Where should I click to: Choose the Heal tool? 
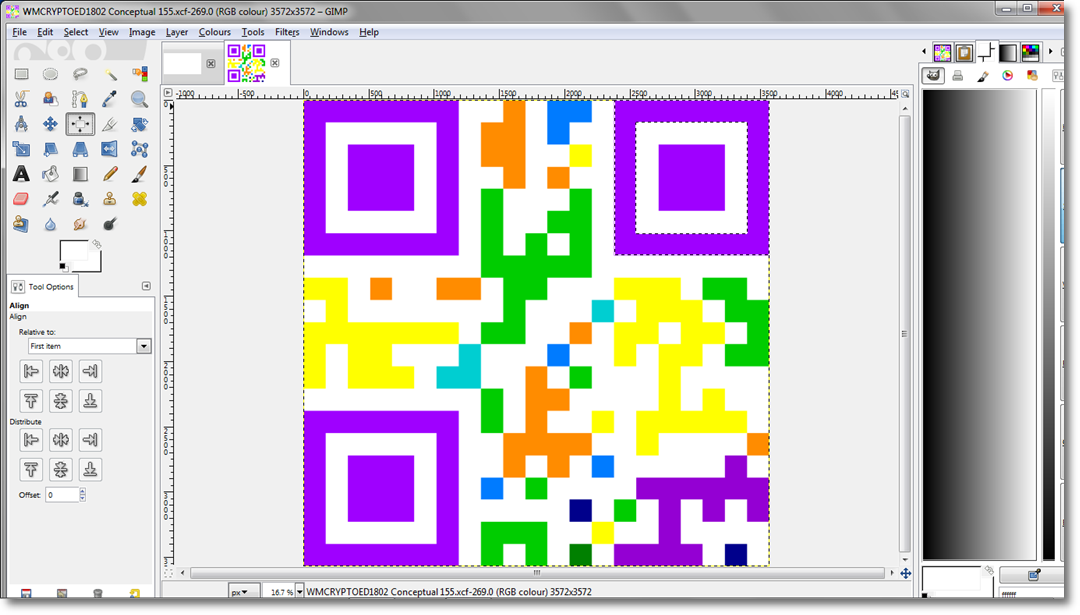point(139,199)
